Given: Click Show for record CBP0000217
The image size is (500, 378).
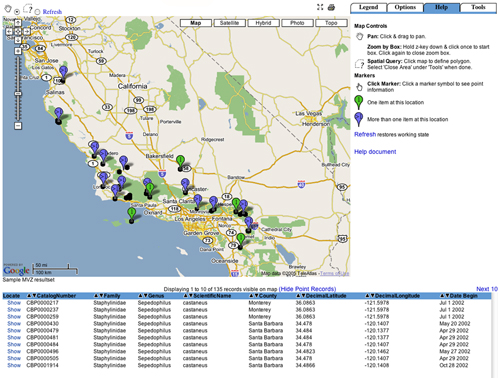Looking at the screenshot, I should (14, 303).
